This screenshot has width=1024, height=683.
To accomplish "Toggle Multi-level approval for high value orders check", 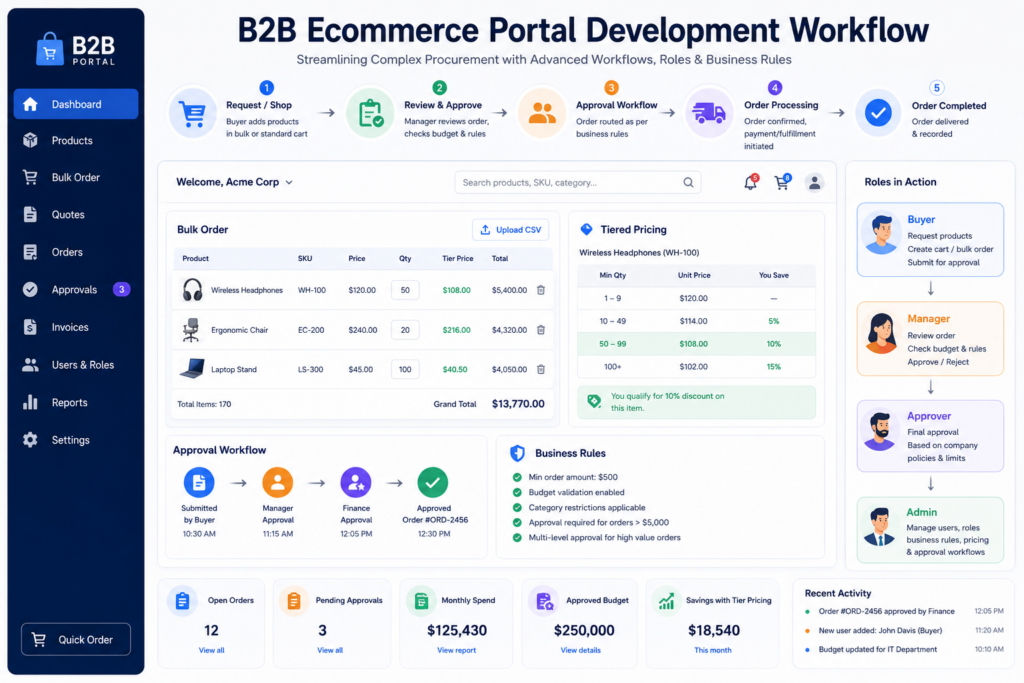I will coord(517,537).
